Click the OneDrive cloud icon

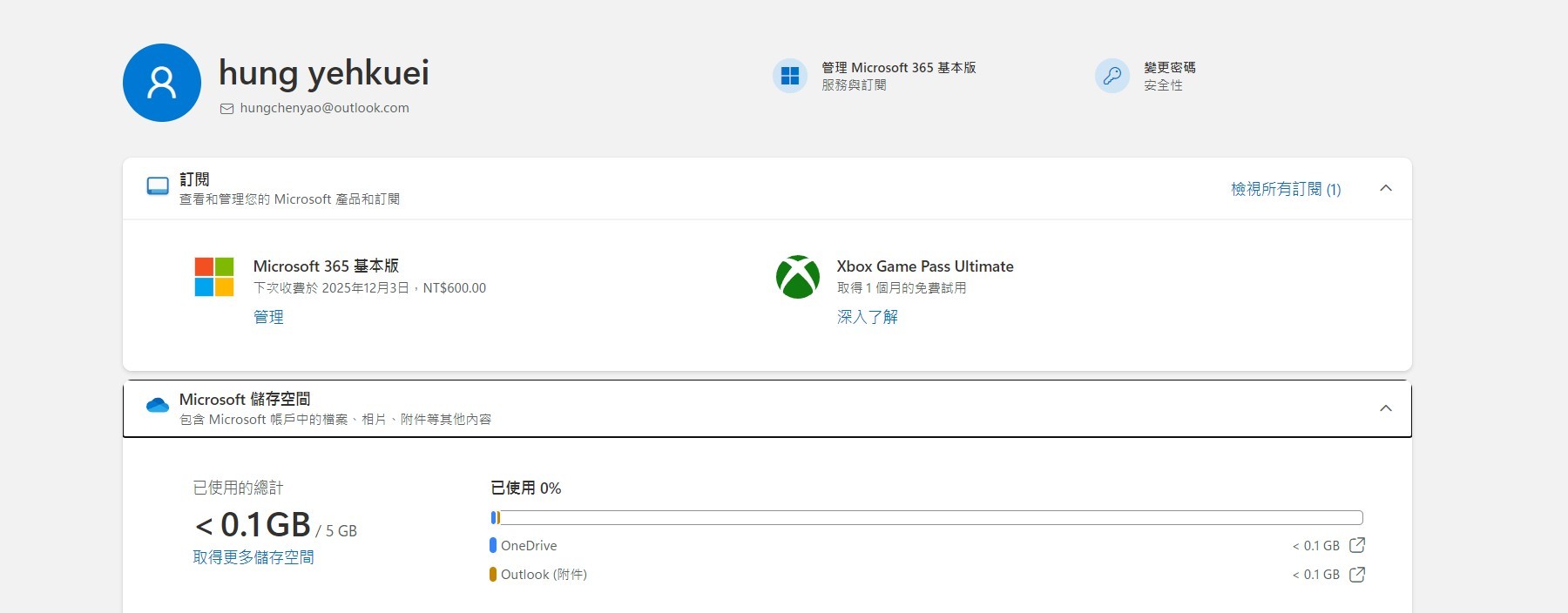(x=158, y=405)
